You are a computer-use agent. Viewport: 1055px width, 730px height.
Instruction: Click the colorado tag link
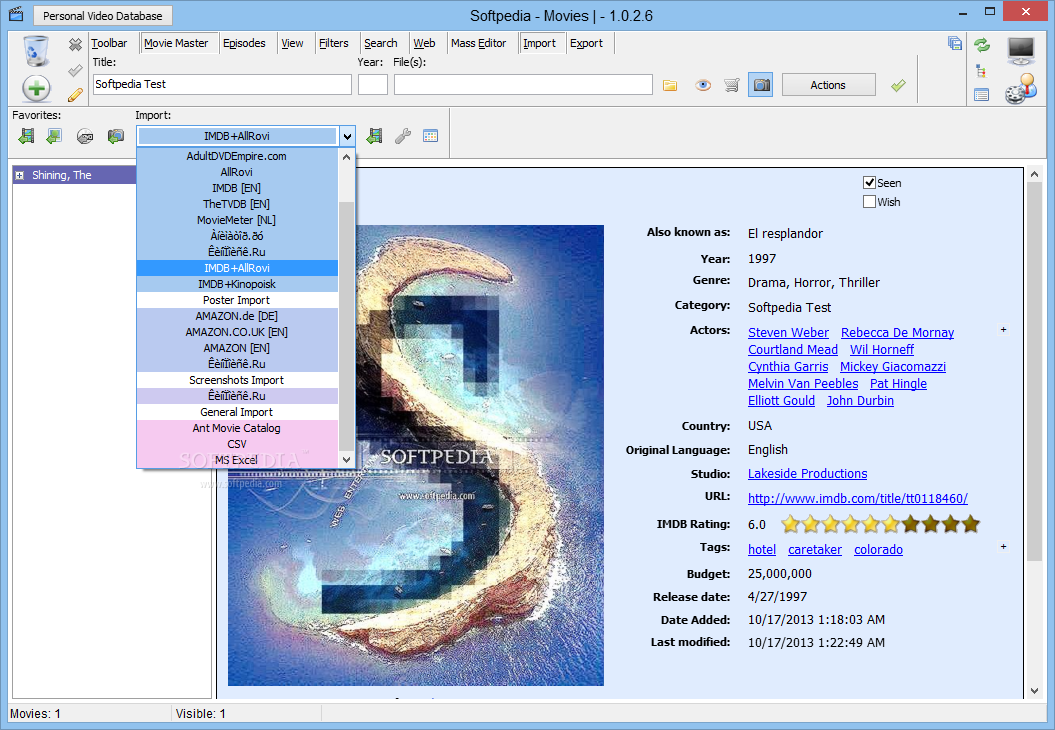click(878, 550)
